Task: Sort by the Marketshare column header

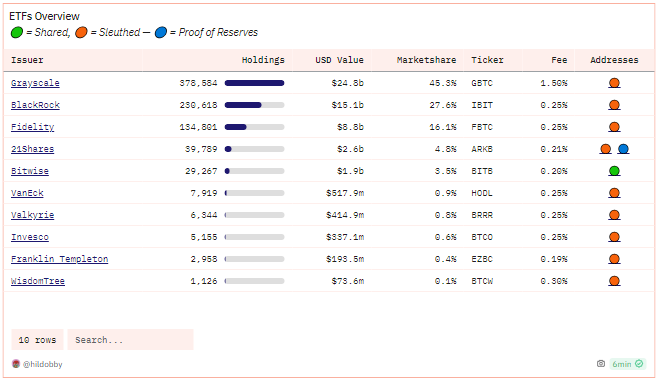Action: click(427, 60)
